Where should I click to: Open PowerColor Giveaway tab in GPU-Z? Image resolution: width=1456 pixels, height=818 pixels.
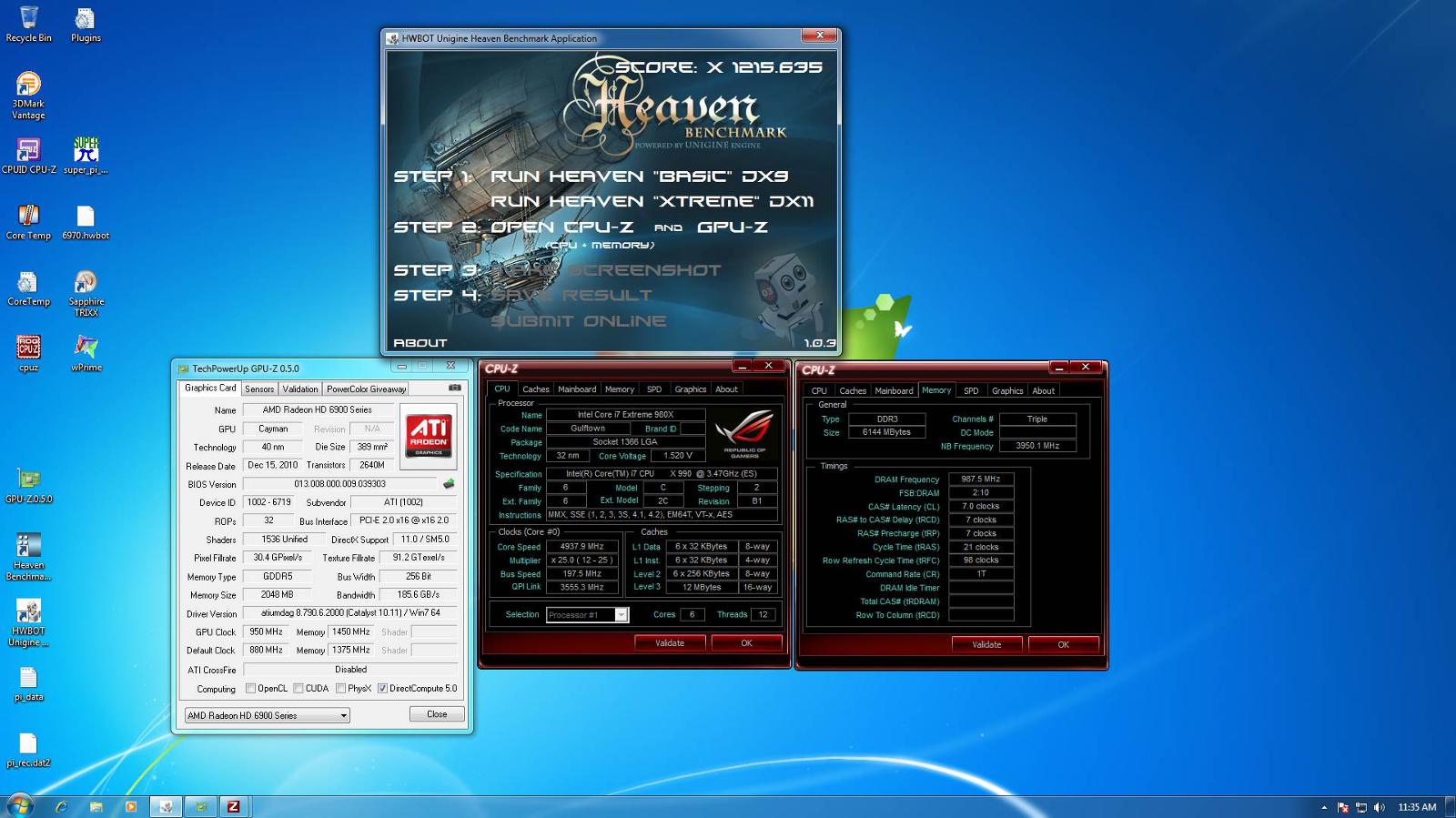[366, 389]
